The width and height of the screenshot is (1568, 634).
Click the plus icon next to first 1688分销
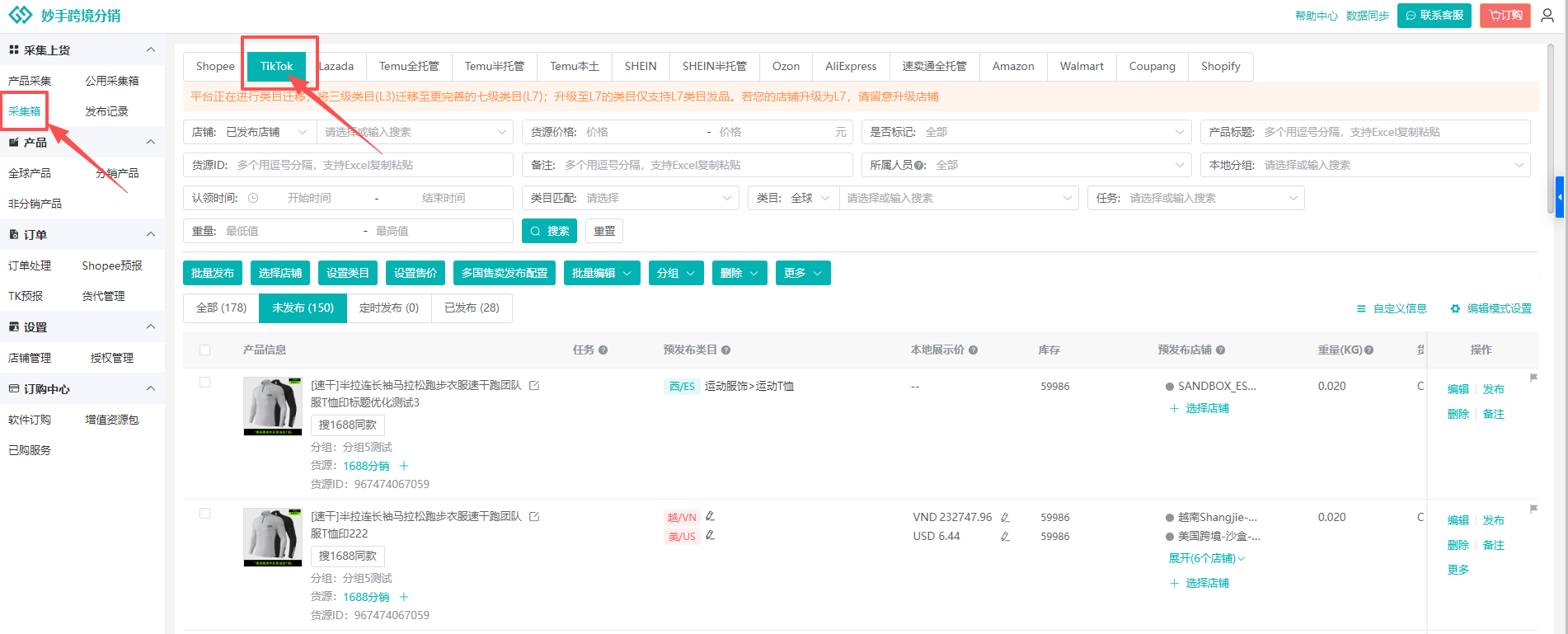coord(404,466)
